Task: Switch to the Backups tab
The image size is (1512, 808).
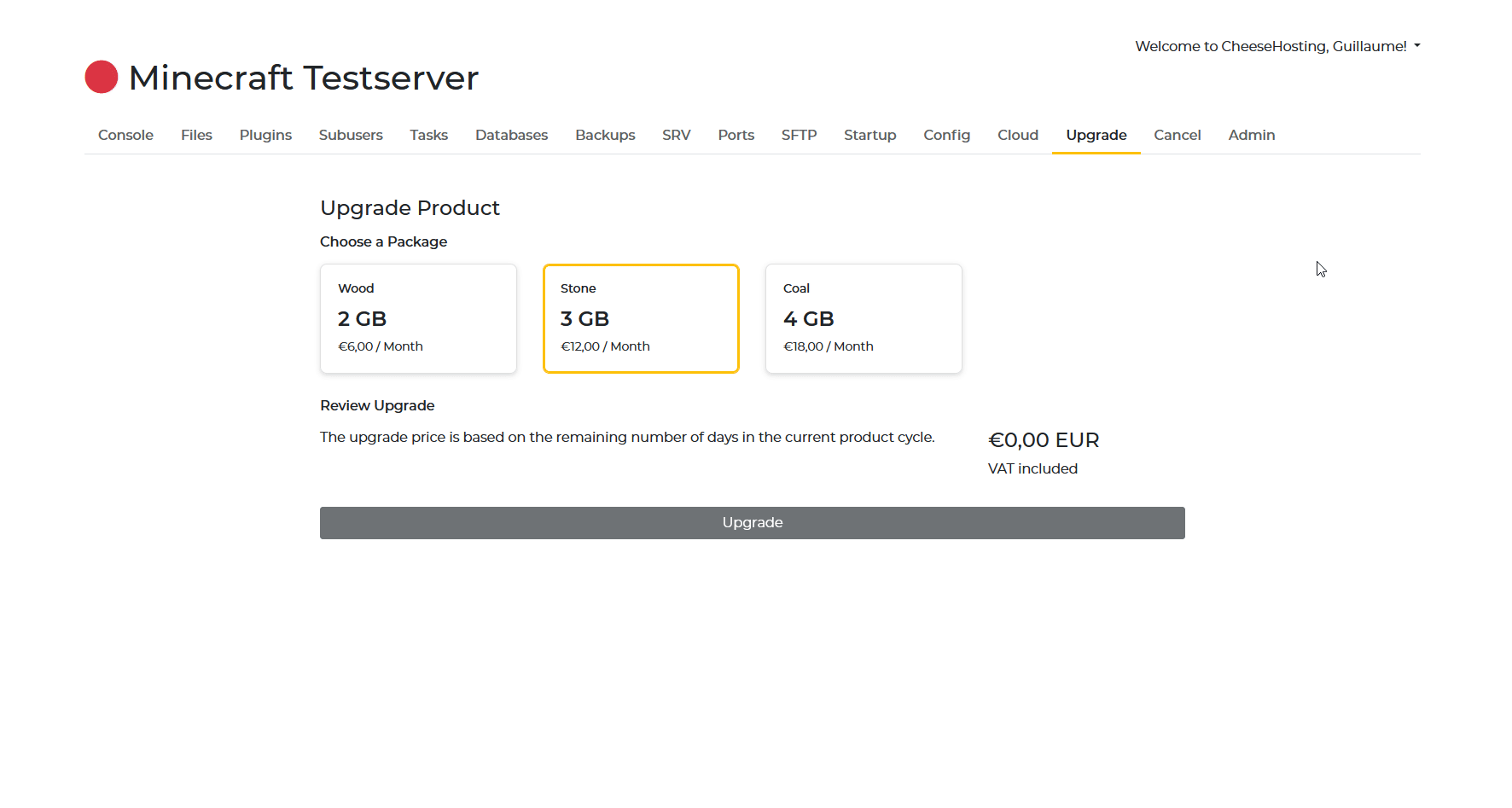Action: coord(605,135)
